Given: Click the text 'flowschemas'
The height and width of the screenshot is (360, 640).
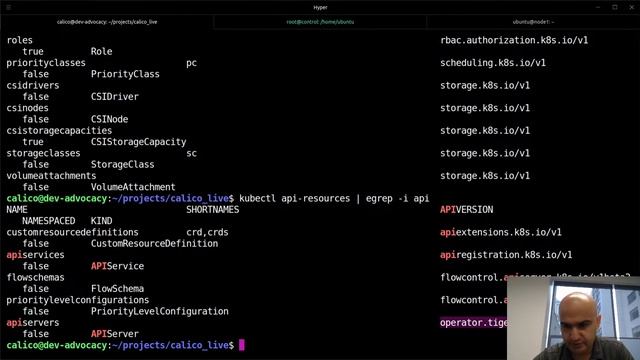Looking at the screenshot, I should coord(36,278).
